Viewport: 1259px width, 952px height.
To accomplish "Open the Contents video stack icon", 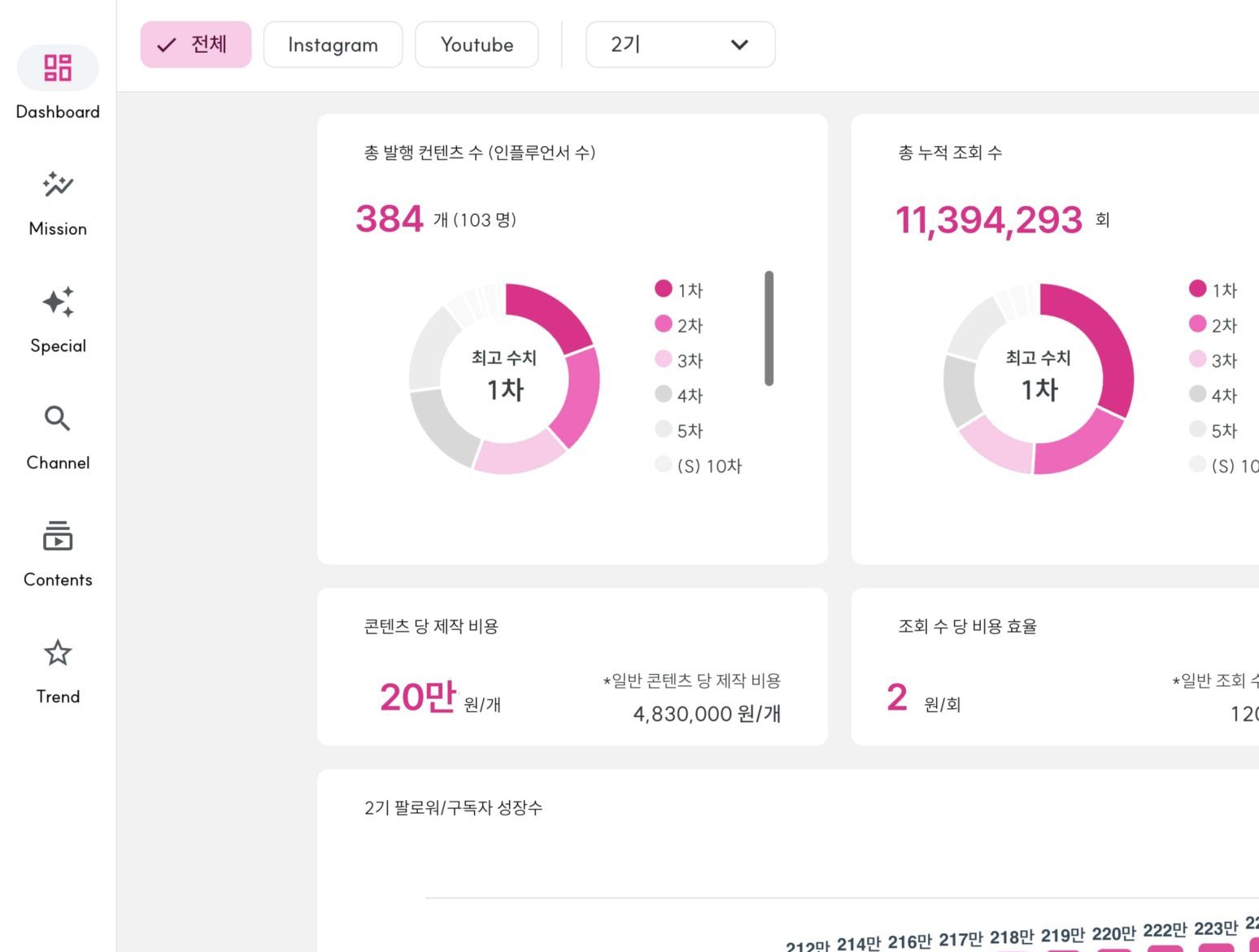I will coord(58,536).
